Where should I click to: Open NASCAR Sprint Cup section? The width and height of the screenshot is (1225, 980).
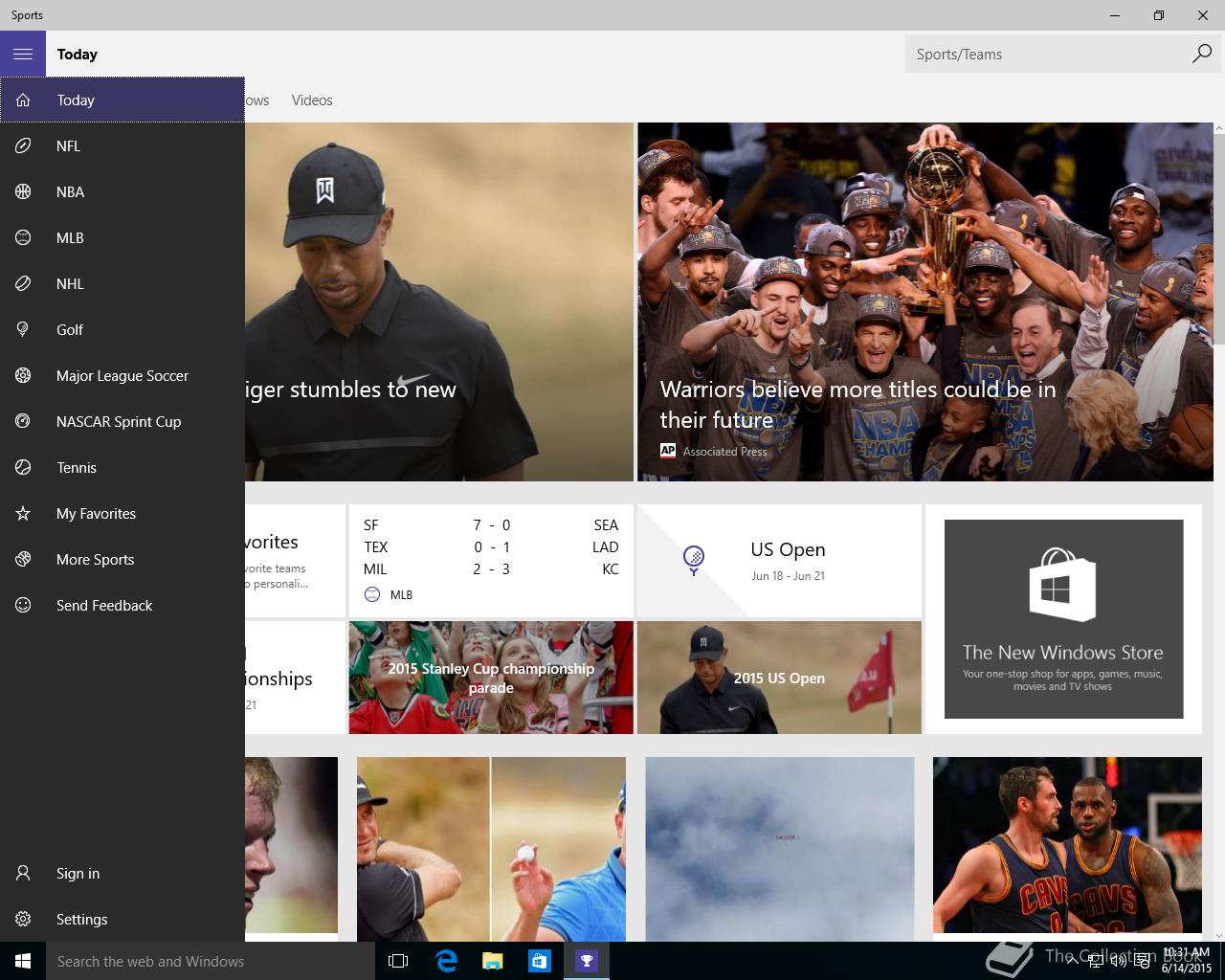point(122,421)
